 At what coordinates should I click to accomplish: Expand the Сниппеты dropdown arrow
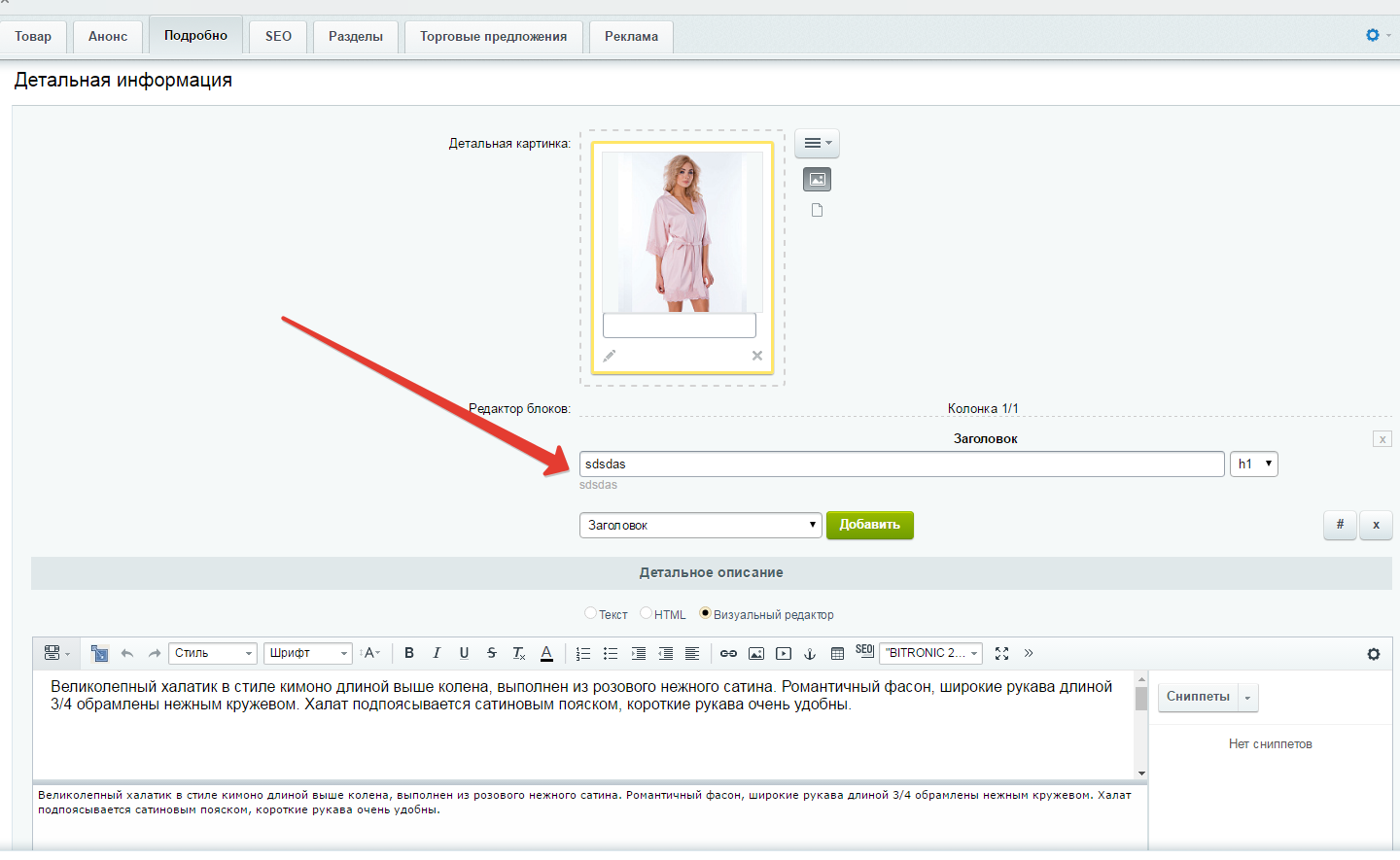pos(1248,698)
